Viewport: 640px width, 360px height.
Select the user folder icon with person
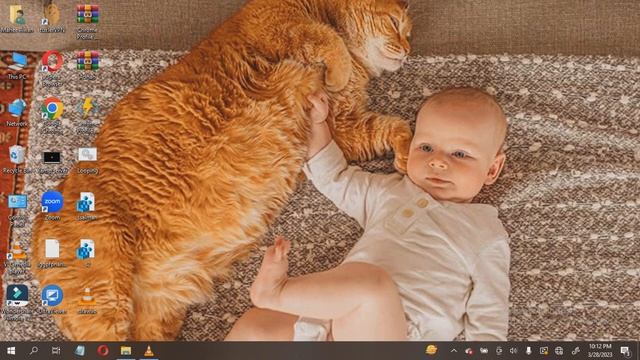tap(17, 15)
